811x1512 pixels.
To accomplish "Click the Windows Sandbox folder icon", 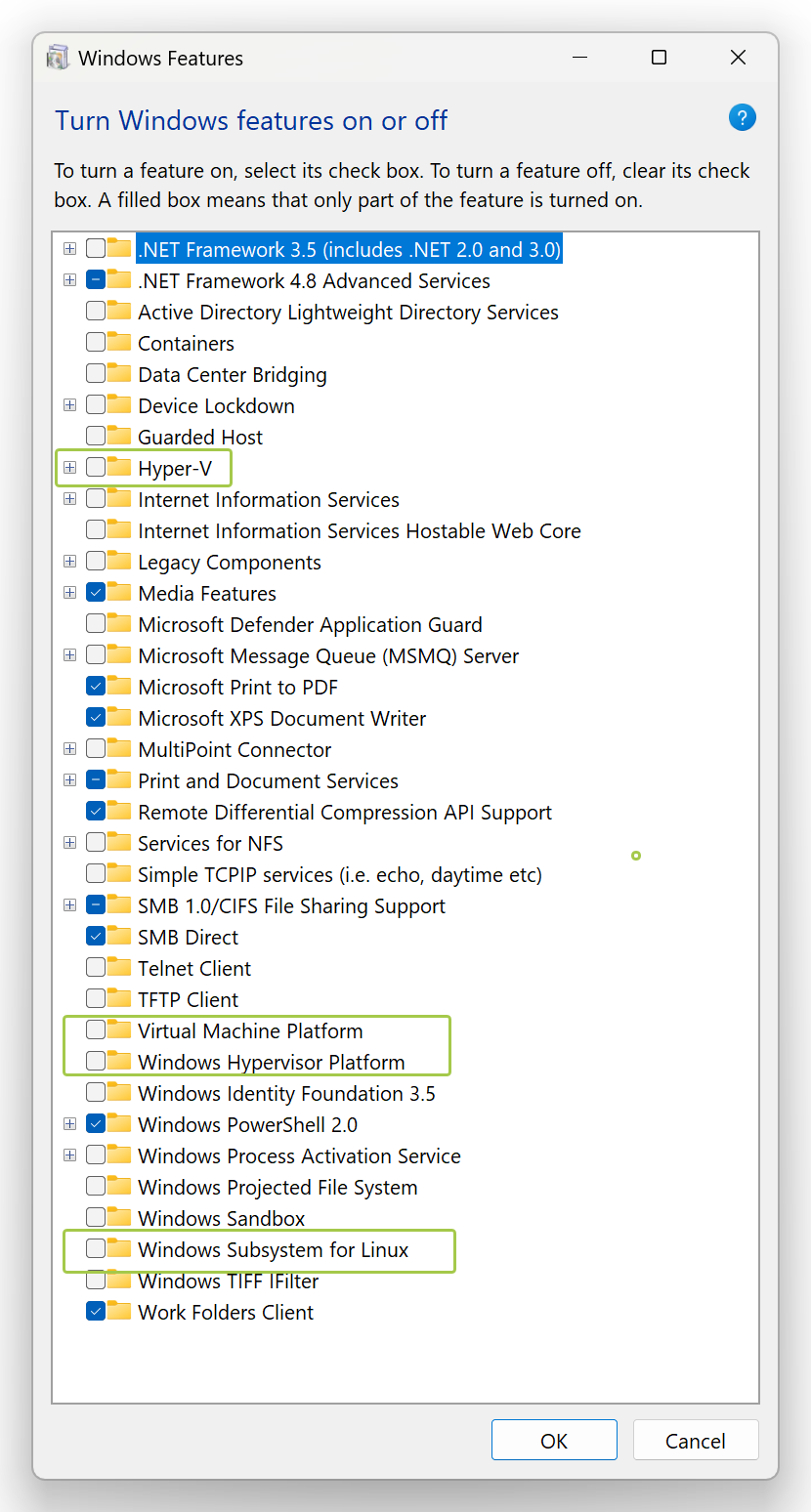I will click(119, 1217).
